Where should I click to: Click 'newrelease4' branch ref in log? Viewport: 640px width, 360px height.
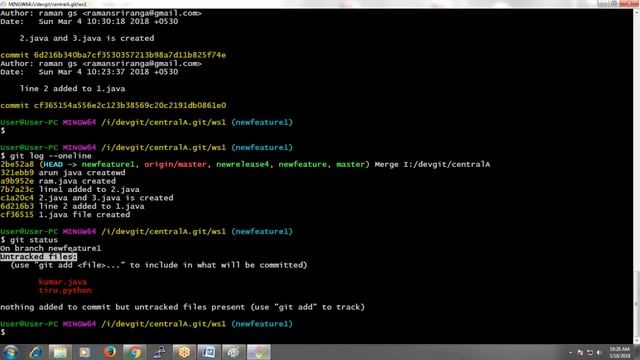pos(242,164)
